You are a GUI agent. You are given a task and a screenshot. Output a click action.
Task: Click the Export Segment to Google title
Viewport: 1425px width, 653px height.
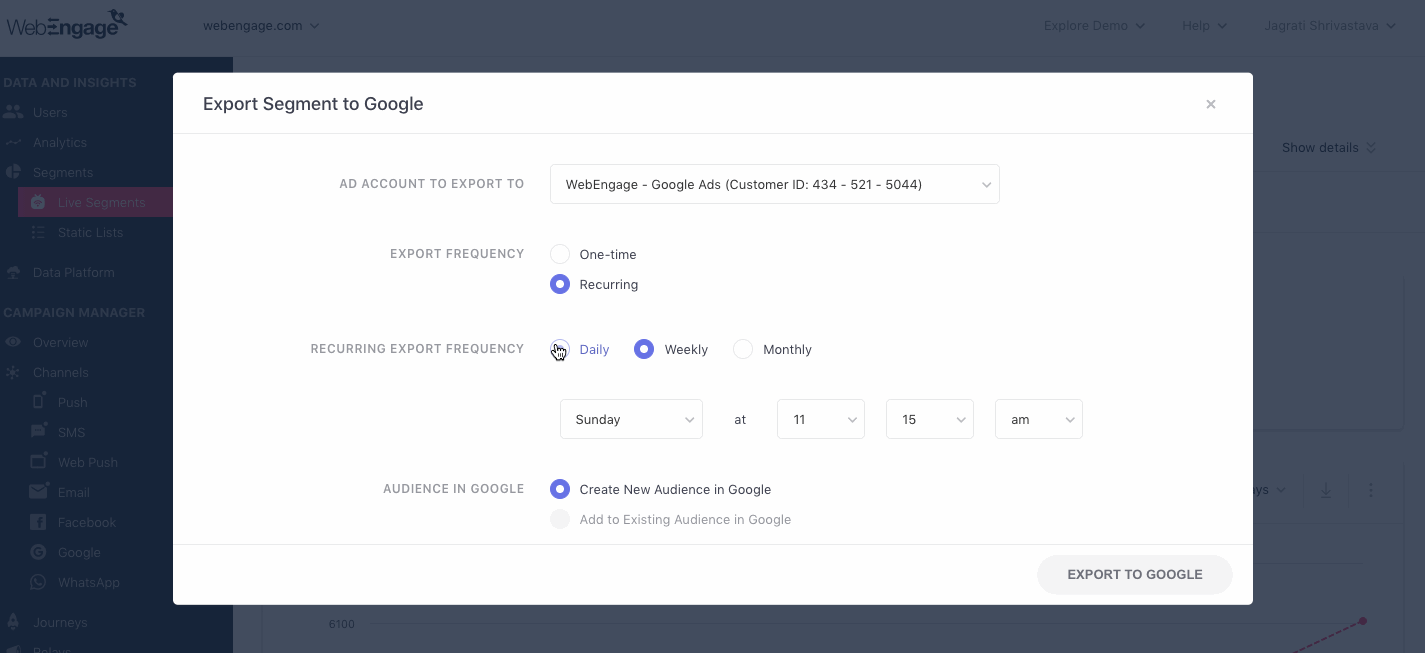[x=313, y=104]
